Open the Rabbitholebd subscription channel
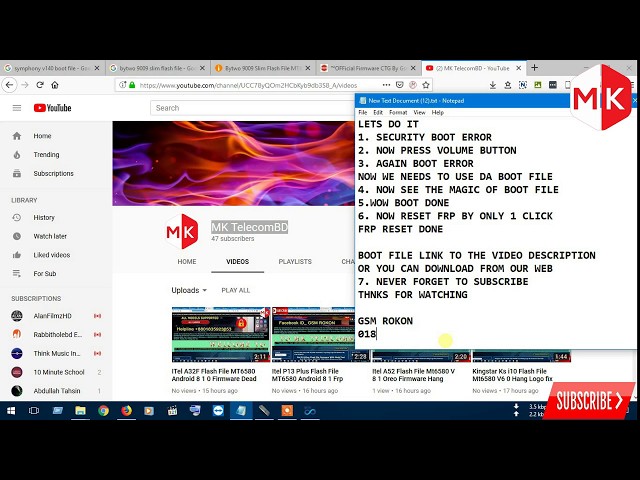640x480 pixels. [x=56, y=335]
